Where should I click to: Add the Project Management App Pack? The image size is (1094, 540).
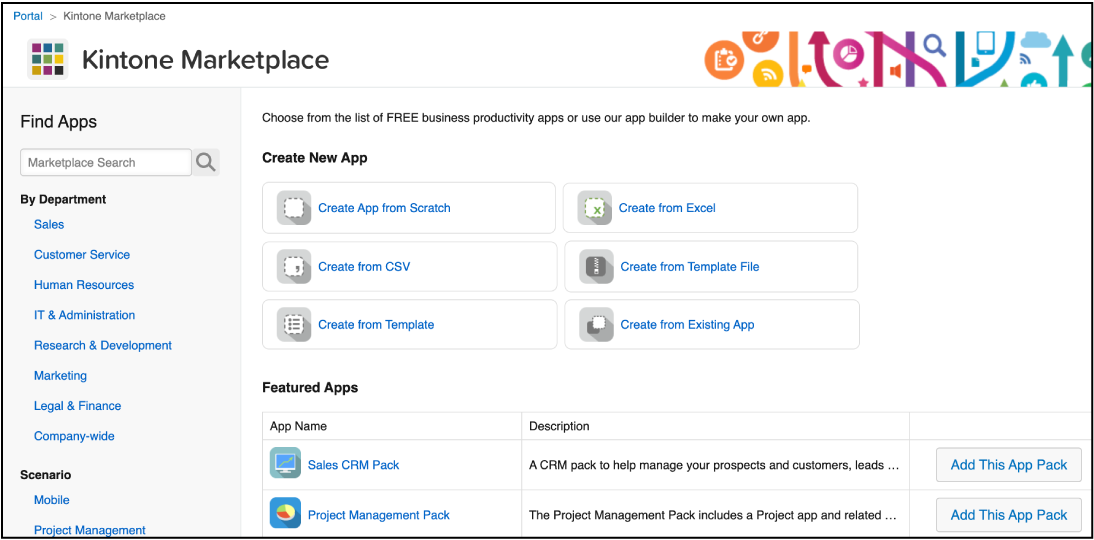(x=1008, y=515)
